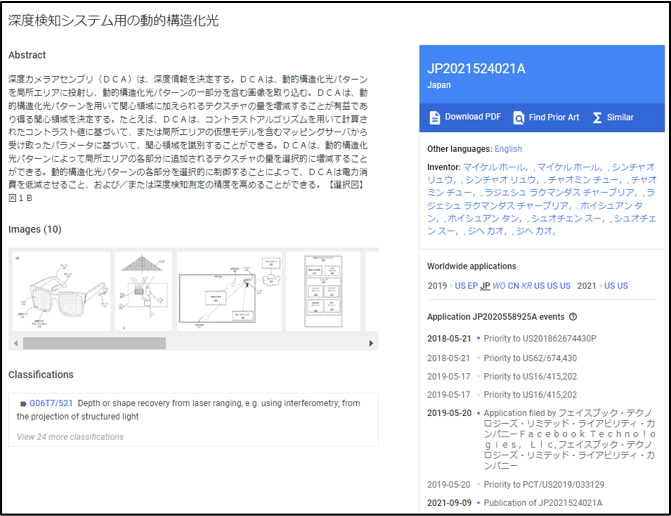Click the left arrow of image carousel
Viewport: 671px width, 516px height.
click(16, 343)
